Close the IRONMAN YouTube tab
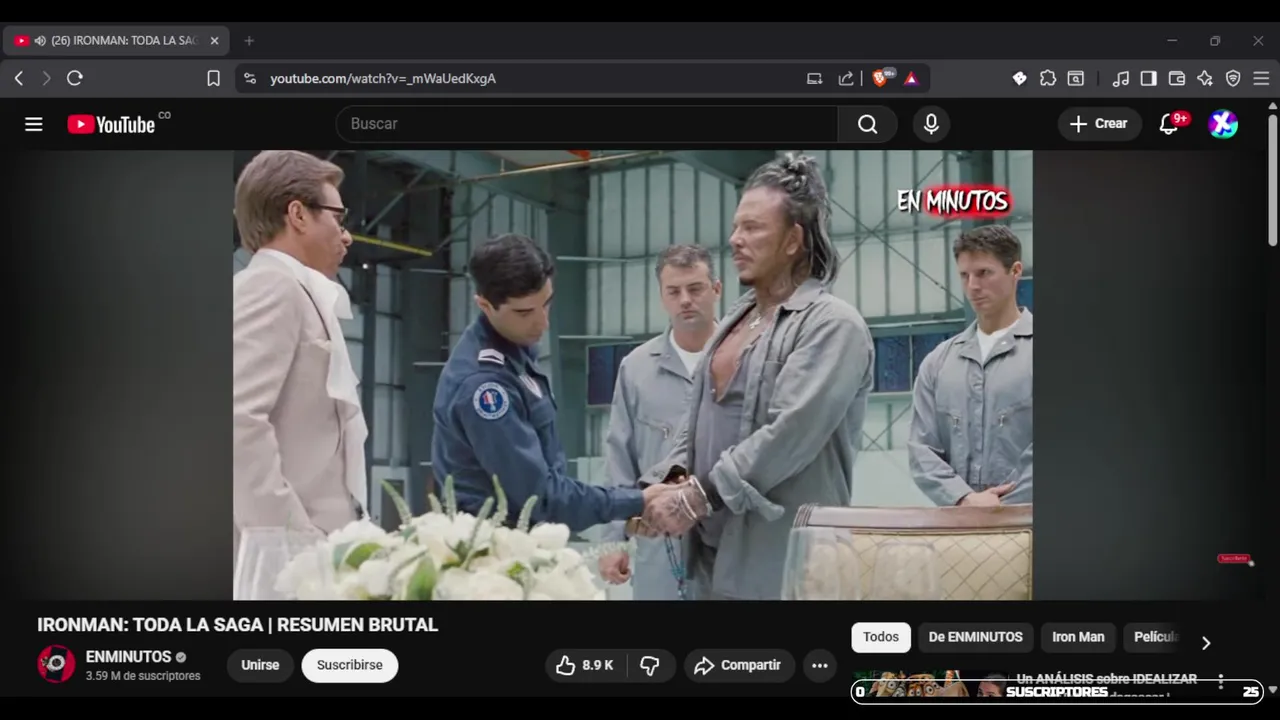Viewport: 1280px width, 720px height. click(x=214, y=41)
